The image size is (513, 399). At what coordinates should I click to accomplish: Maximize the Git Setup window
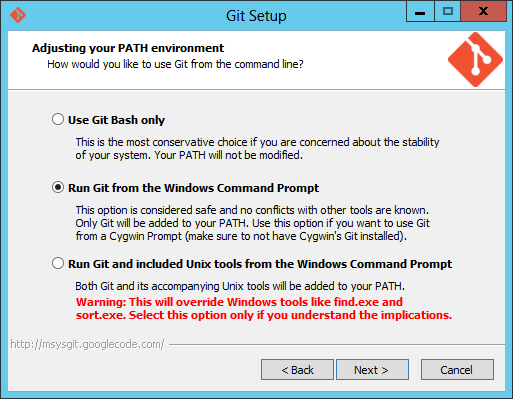(x=448, y=12)
